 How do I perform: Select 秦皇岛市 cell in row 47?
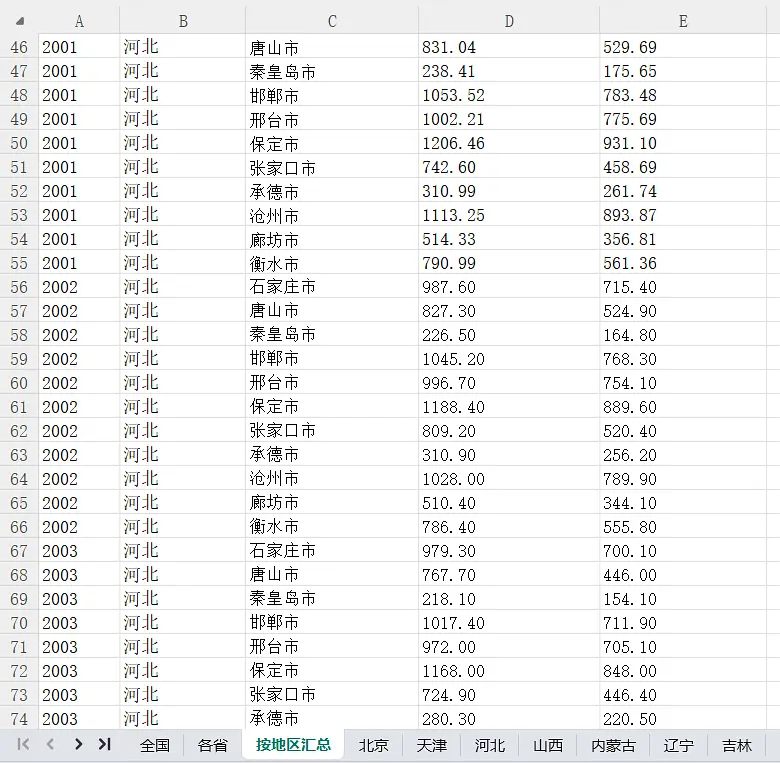[x=332, y=71]
